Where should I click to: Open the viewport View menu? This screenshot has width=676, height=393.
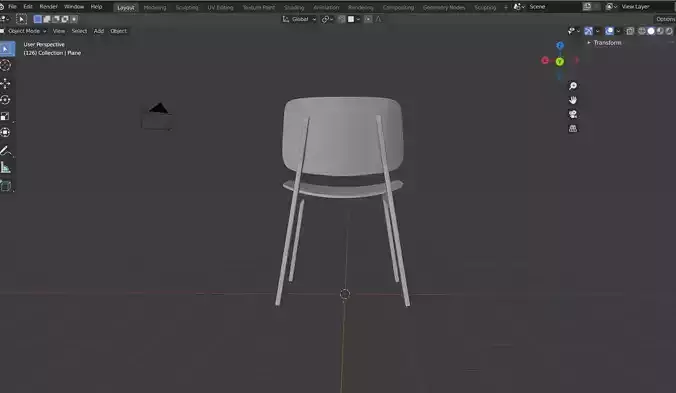59,31
